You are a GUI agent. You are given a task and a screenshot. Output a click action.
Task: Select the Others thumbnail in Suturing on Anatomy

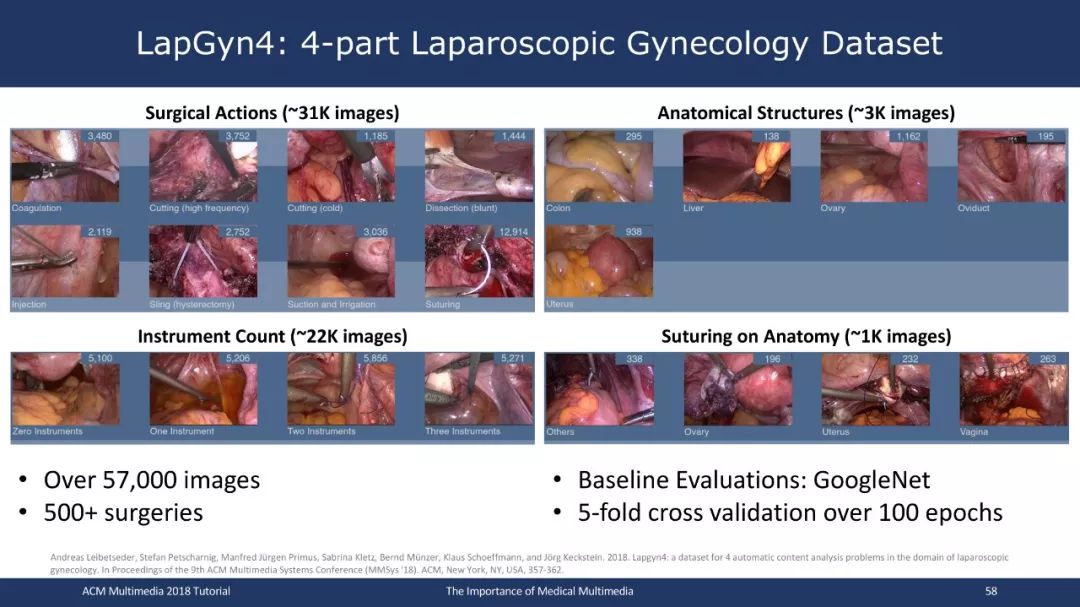[599, 389]
